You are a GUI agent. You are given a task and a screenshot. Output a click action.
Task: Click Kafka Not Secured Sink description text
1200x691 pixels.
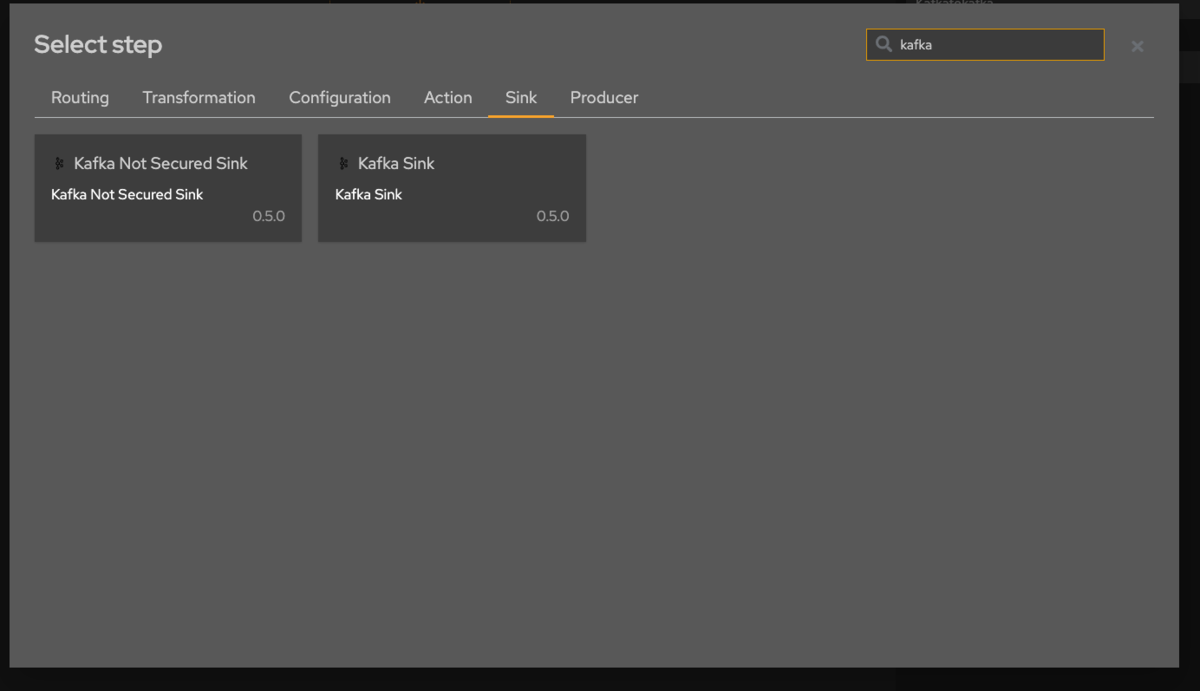coord(127,194)
